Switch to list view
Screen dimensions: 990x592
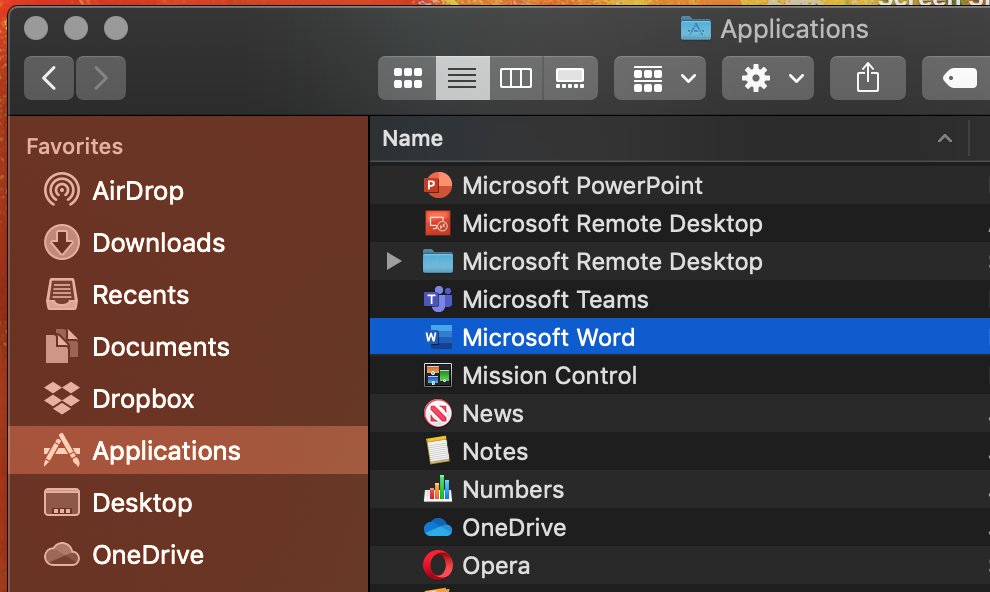pyautogui.click(x=462, y=78)
